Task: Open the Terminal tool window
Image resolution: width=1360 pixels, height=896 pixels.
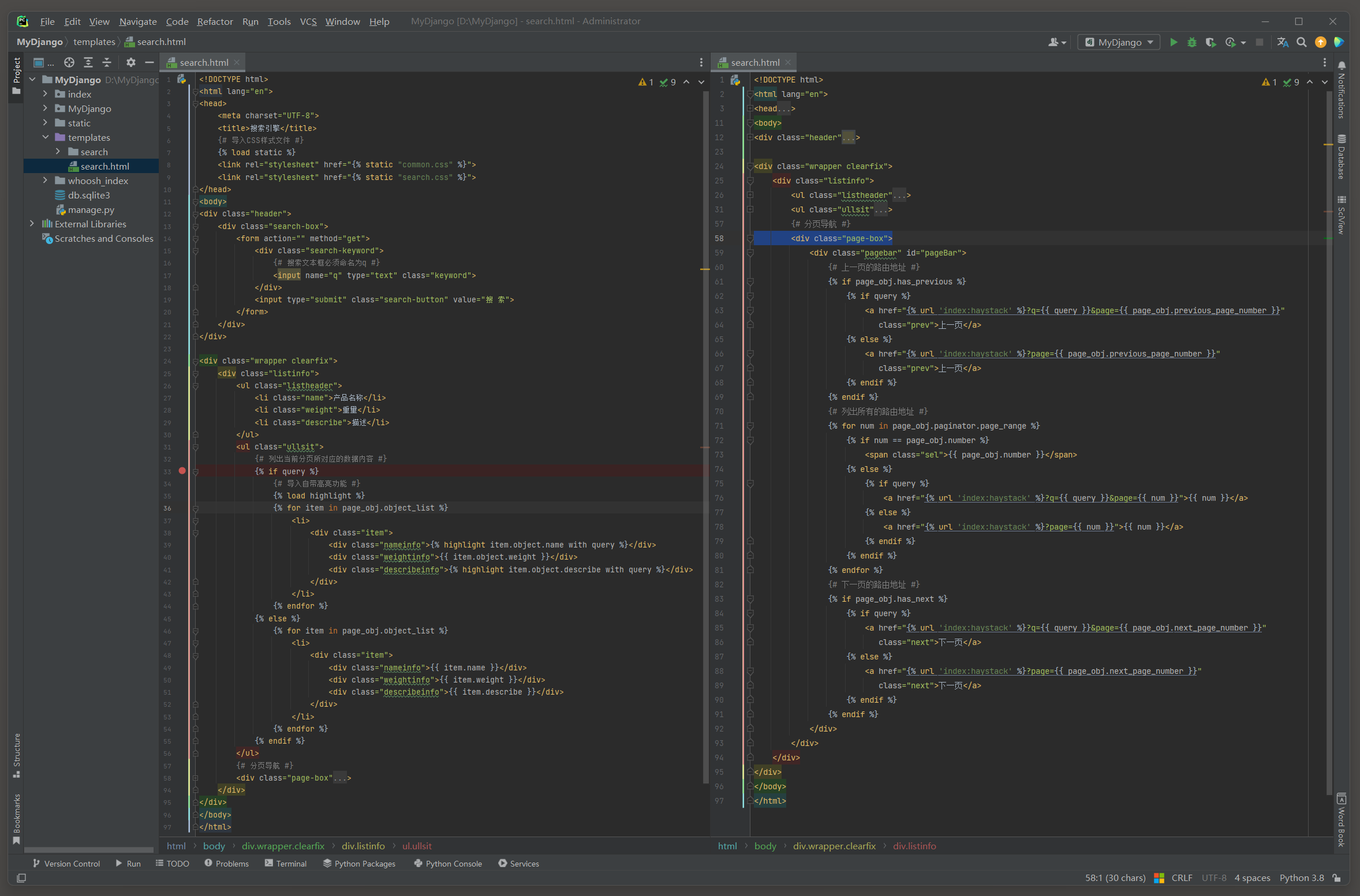Action: (286, 864)
